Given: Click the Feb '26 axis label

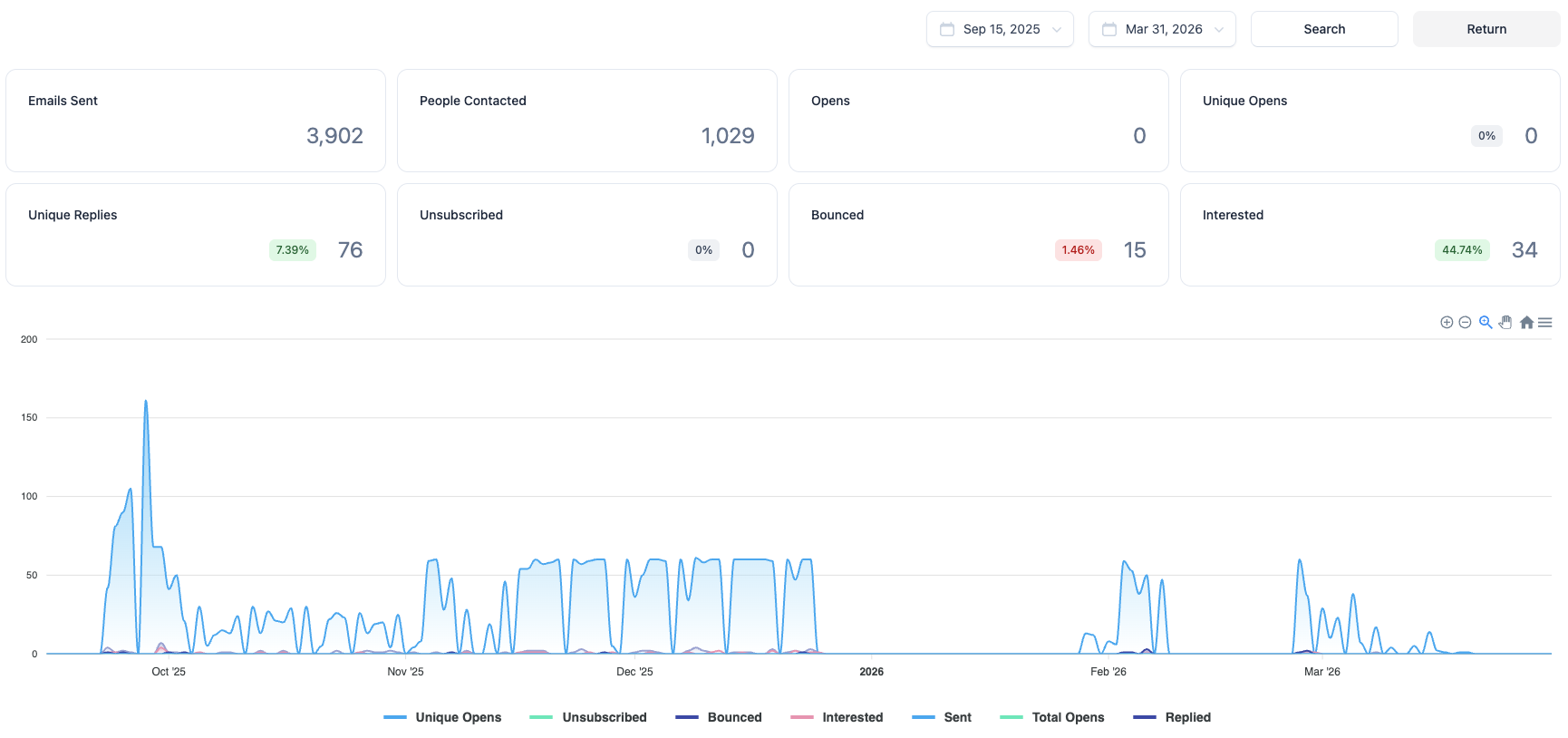Looking at the screenshot, I should [1108, 672].
